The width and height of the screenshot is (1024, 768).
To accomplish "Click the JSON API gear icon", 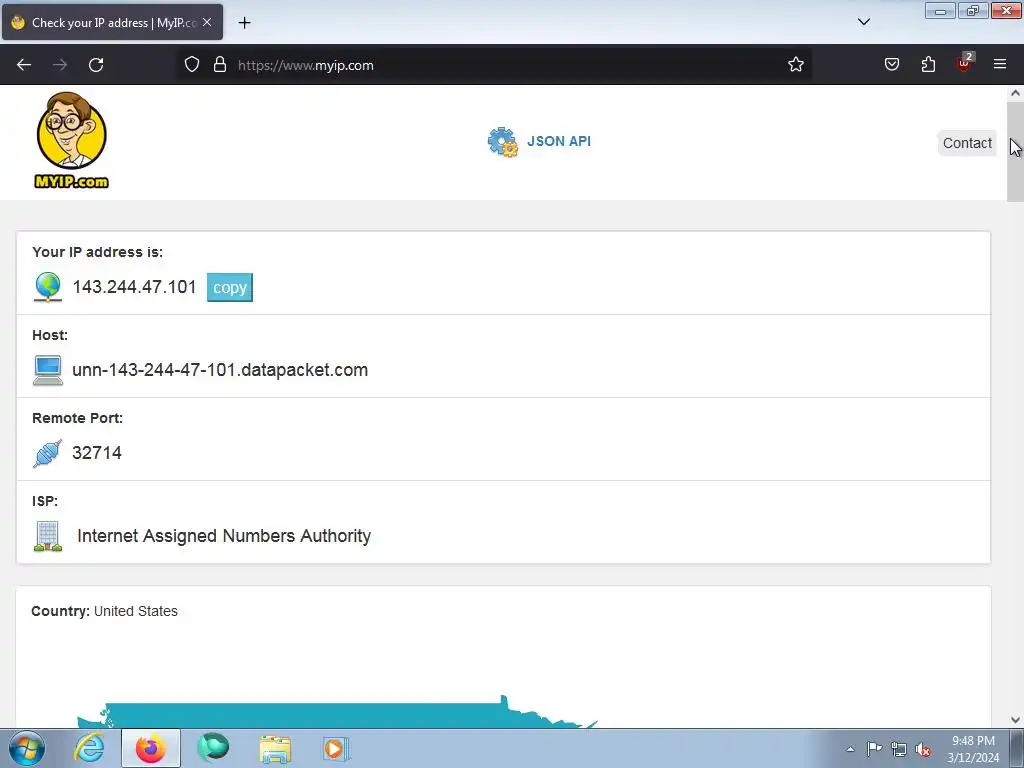I will point(502,142).
